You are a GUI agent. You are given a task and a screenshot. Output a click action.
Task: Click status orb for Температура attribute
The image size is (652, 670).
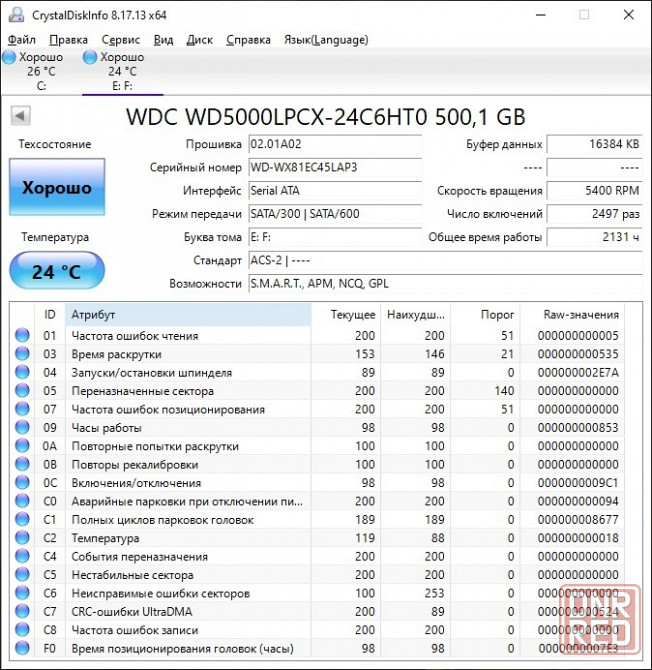click(22, 538)
